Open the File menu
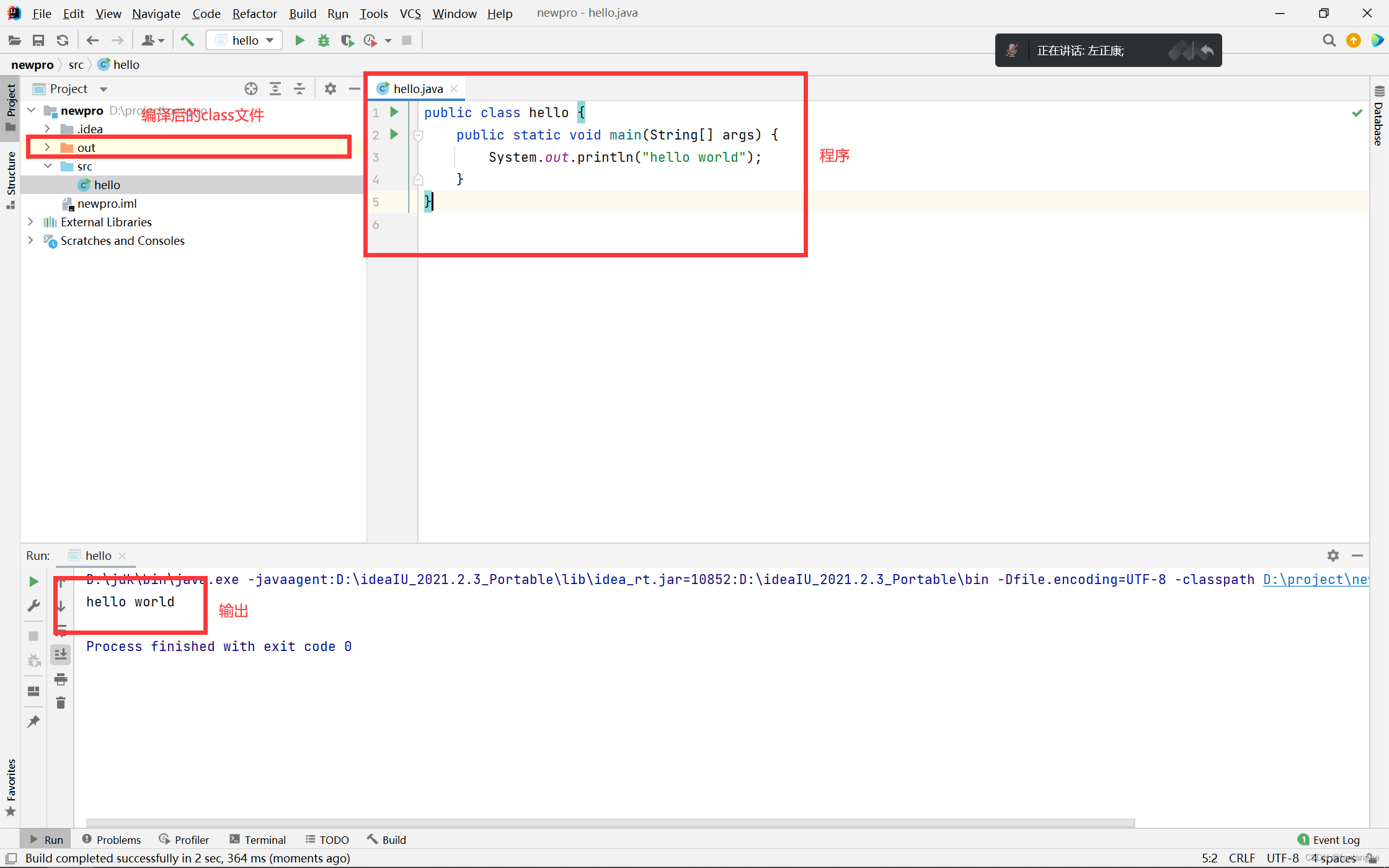The width and height of the screenshot is (1389, 868). coord(42,13)
